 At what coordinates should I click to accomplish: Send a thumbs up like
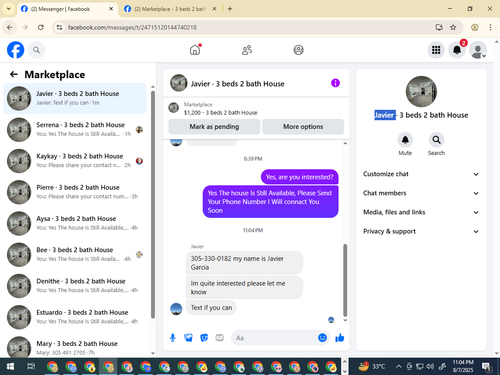click(340, 338)
